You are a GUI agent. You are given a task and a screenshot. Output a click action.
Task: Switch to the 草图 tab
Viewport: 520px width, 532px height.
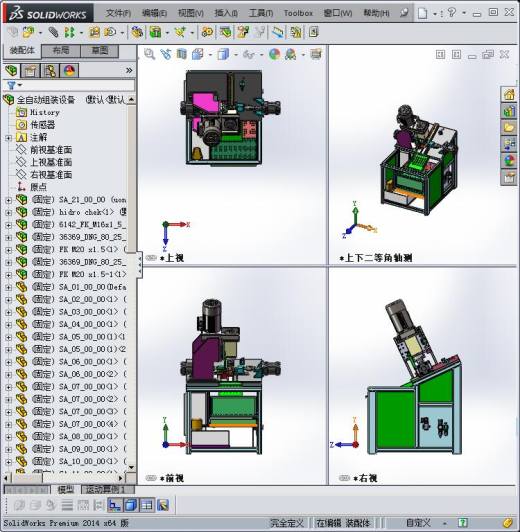[100, 51]
